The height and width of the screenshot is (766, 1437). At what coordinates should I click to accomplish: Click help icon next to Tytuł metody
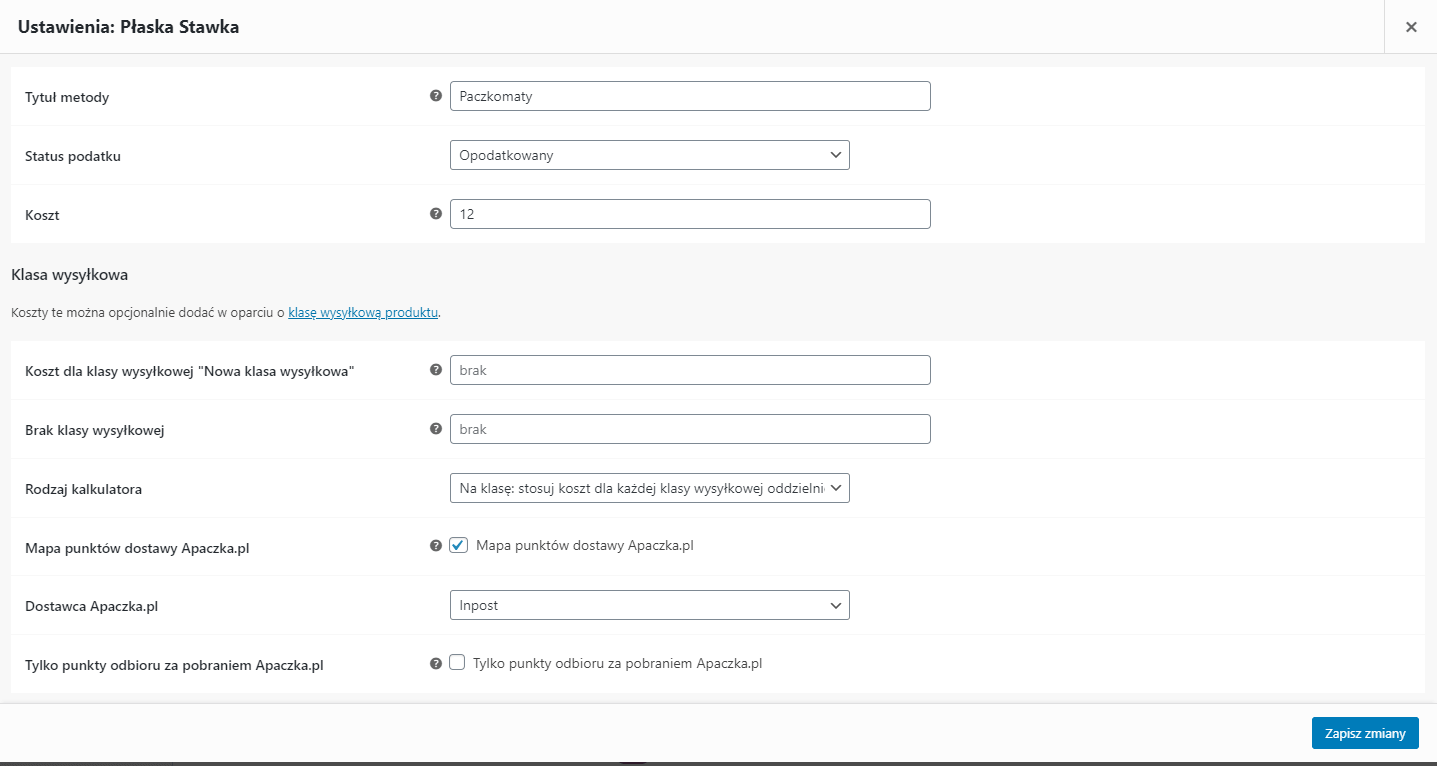point(435,96)
